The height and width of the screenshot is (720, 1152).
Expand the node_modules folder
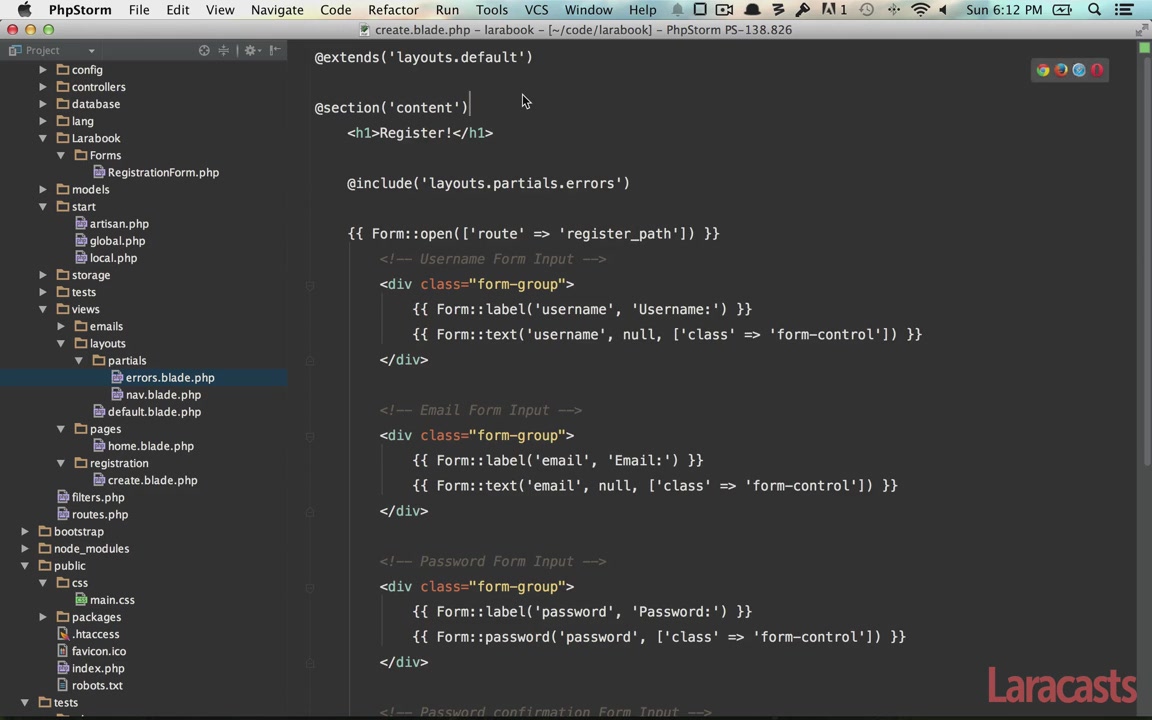pyautogui.click(x=25, y=549)
